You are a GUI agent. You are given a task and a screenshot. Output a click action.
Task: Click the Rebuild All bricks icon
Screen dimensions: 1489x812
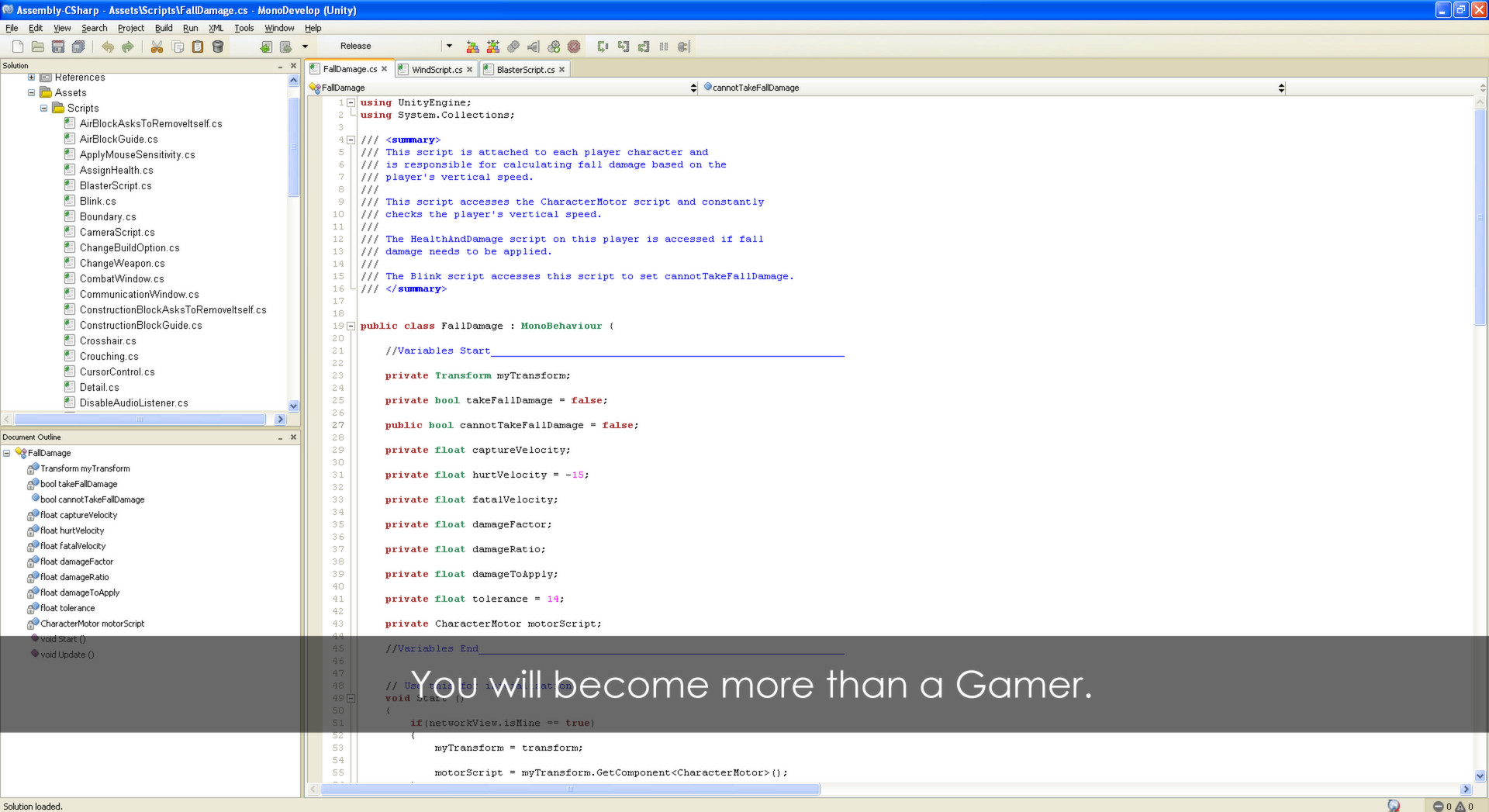(x=493, y=47)
